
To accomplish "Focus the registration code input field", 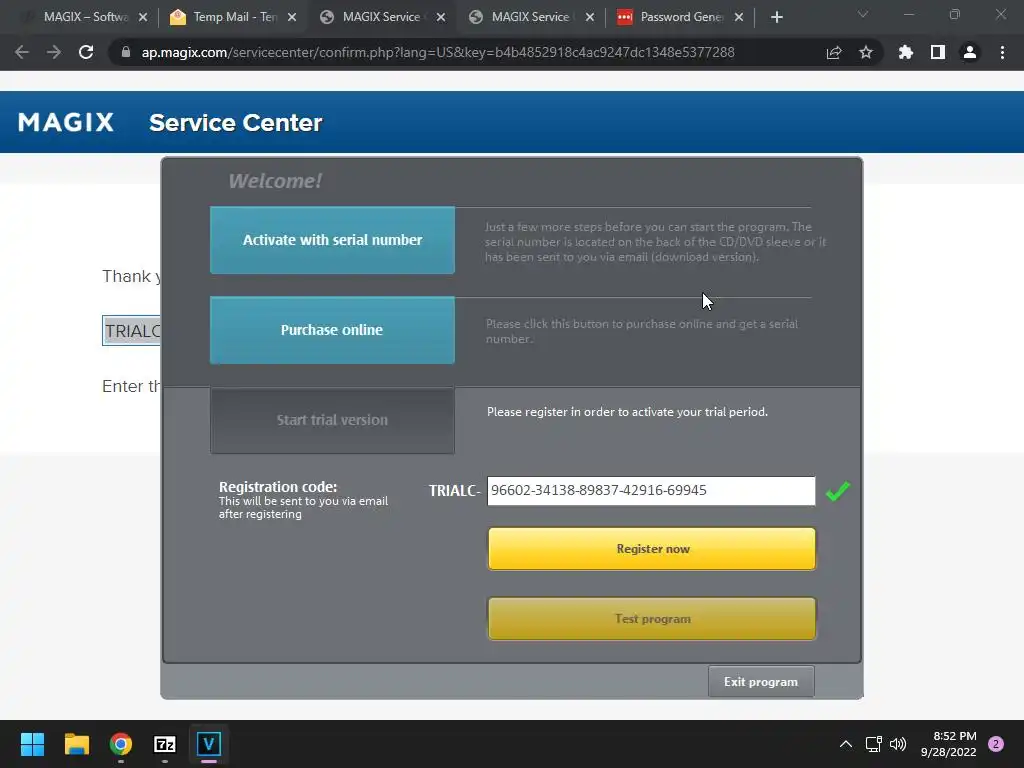I will tap(651, 490).
